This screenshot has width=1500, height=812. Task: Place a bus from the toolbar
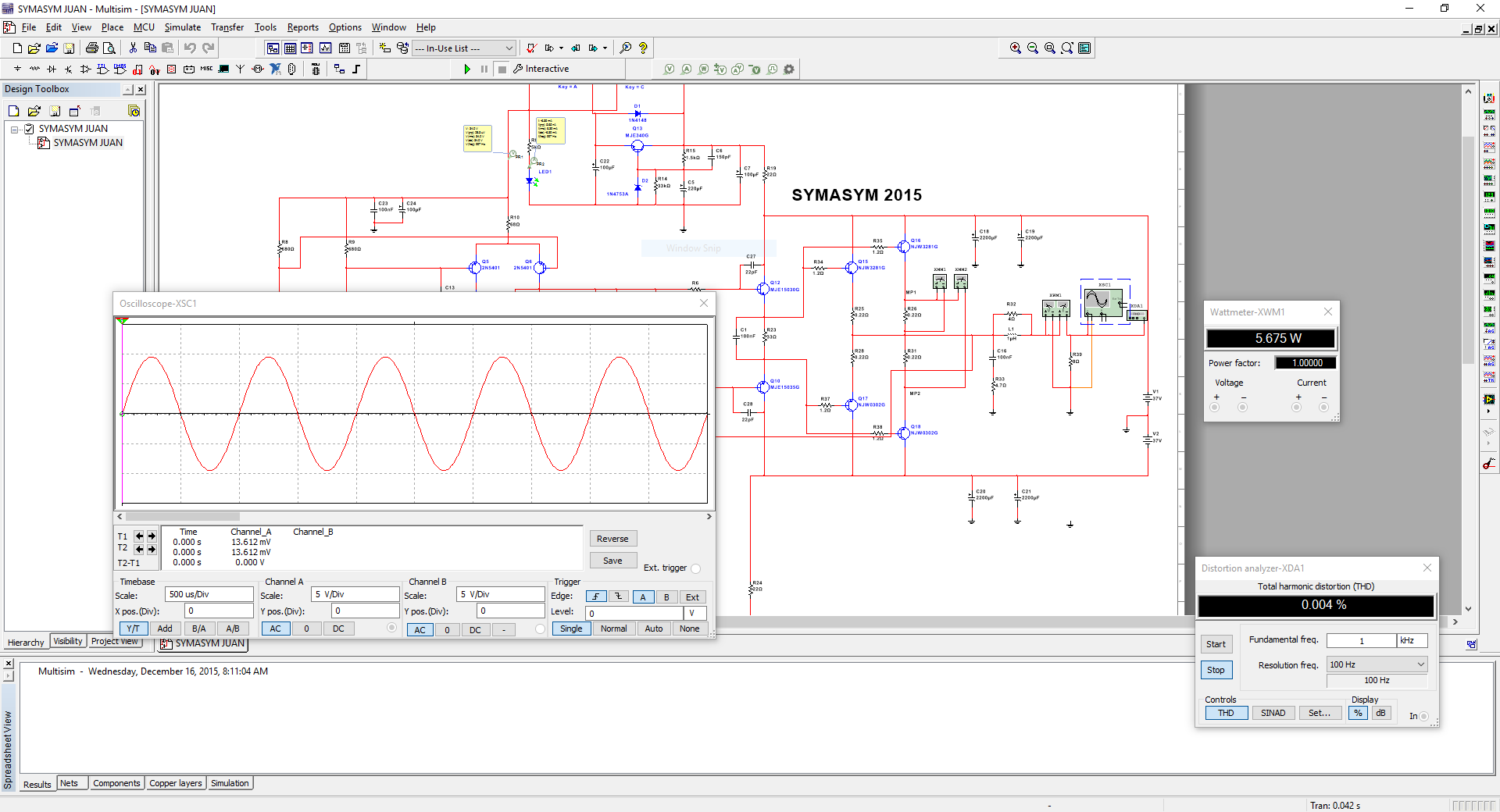356,69
